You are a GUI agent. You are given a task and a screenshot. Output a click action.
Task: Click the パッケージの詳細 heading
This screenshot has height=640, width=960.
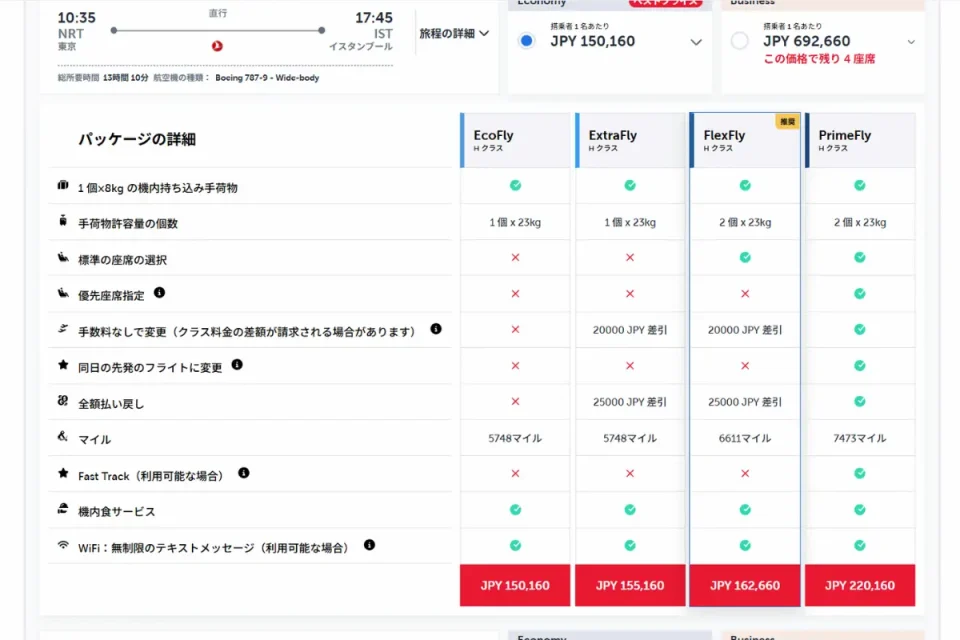click(x=137, y=140)
